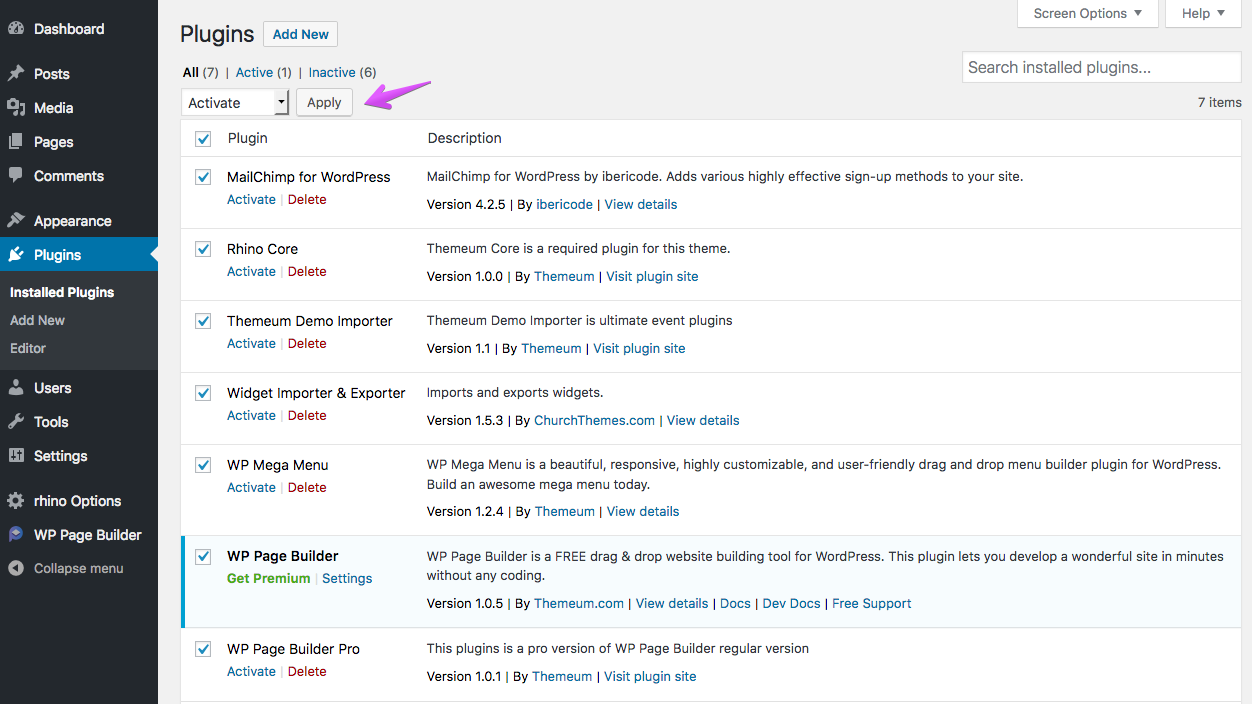Screen dimensions: 1252x704
Task: Click the Appearance paintbrush icon
Action: (16, 221)
